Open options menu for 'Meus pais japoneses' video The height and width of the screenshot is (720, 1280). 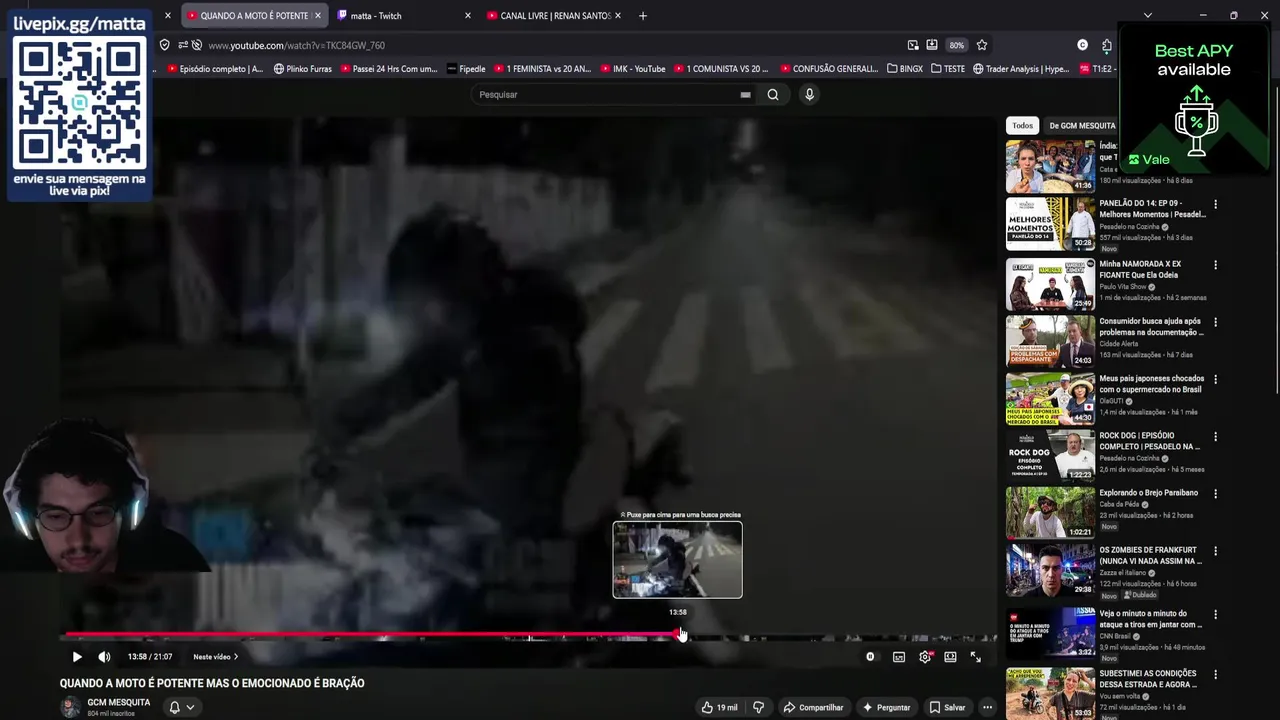pos(1216,379)
